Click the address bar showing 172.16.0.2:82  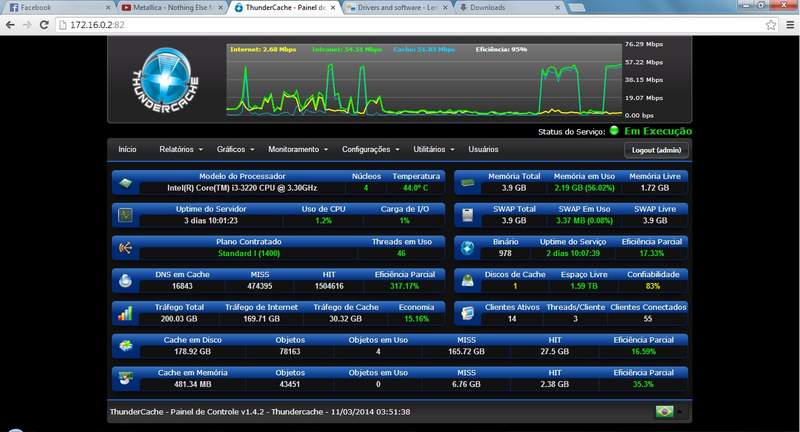411,24
